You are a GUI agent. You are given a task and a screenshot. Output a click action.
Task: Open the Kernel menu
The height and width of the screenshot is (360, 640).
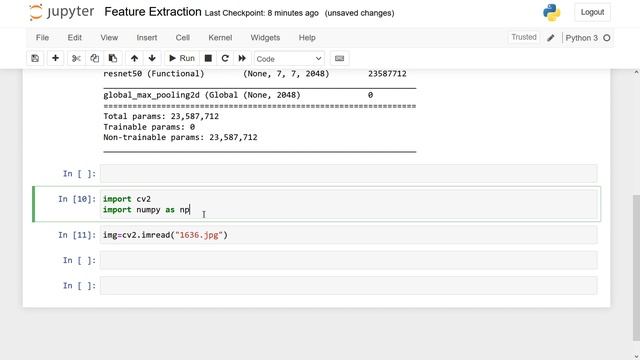pyautogui.click(x=220, y=38)
